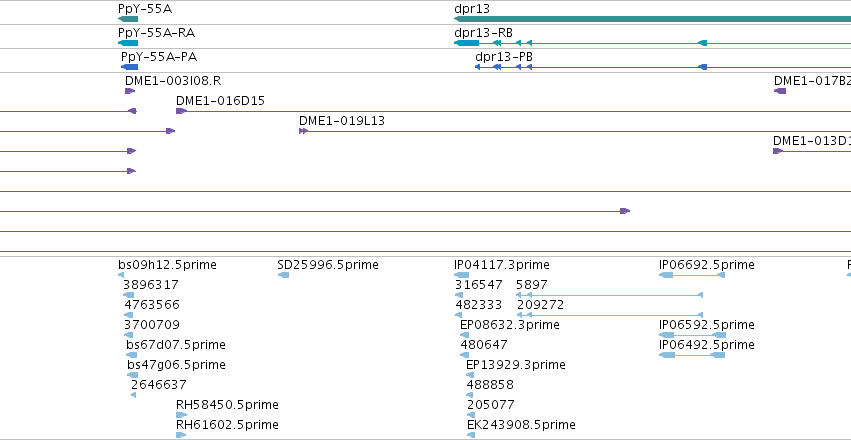
Task: Click the RH58450.5prime text label
Action: 227,405
